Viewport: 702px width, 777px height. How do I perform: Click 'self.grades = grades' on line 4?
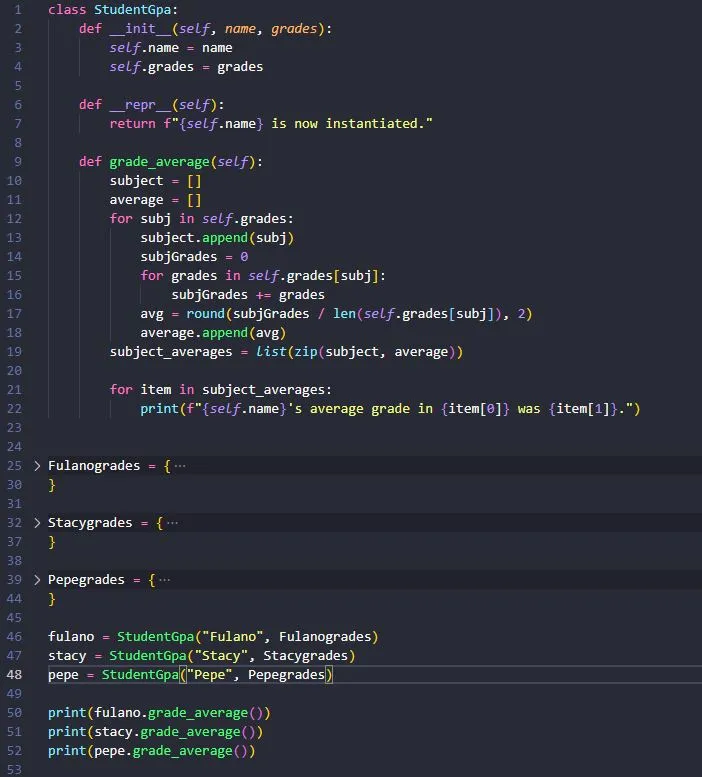(x=186, y=67)
